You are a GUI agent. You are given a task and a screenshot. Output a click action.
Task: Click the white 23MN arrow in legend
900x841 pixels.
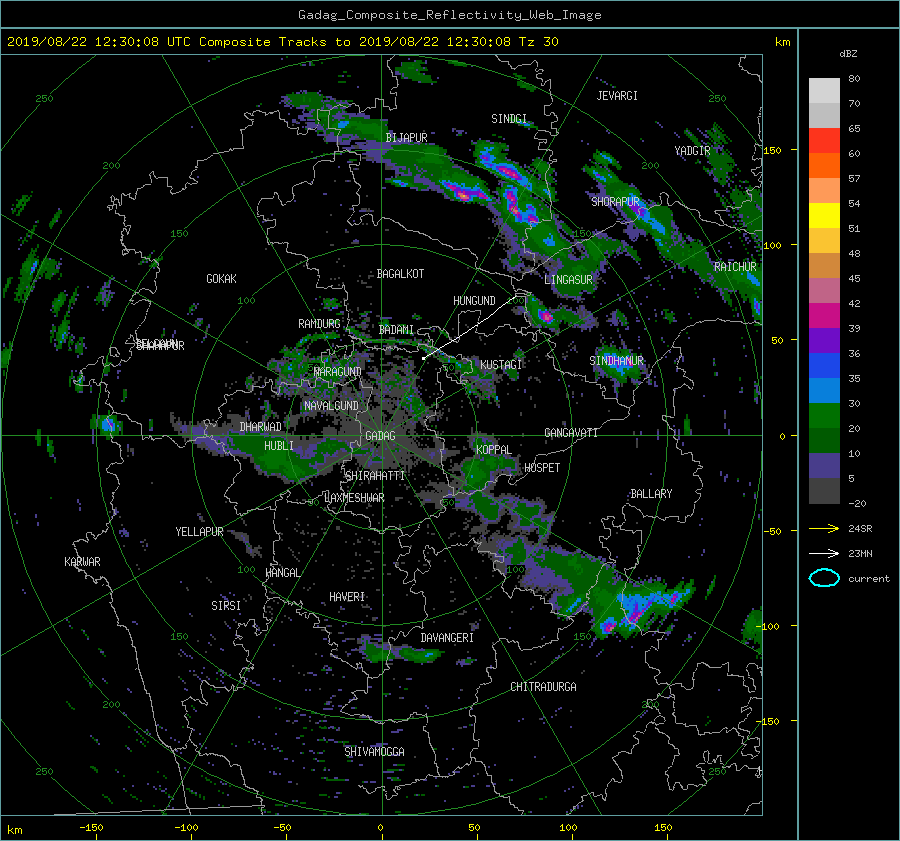pos(824,553)
